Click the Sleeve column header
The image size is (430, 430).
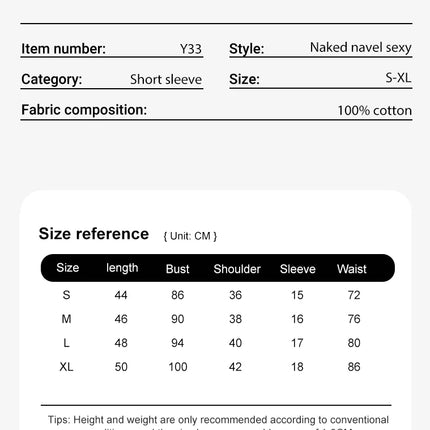[297, 269]
